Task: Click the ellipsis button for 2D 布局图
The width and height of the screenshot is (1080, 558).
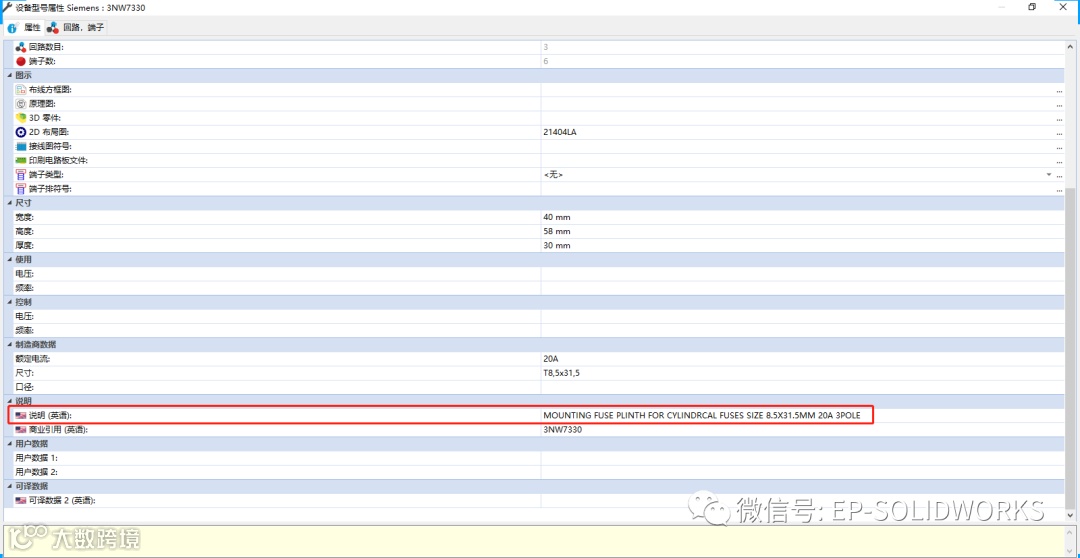Action: [x=1059, y=133]
